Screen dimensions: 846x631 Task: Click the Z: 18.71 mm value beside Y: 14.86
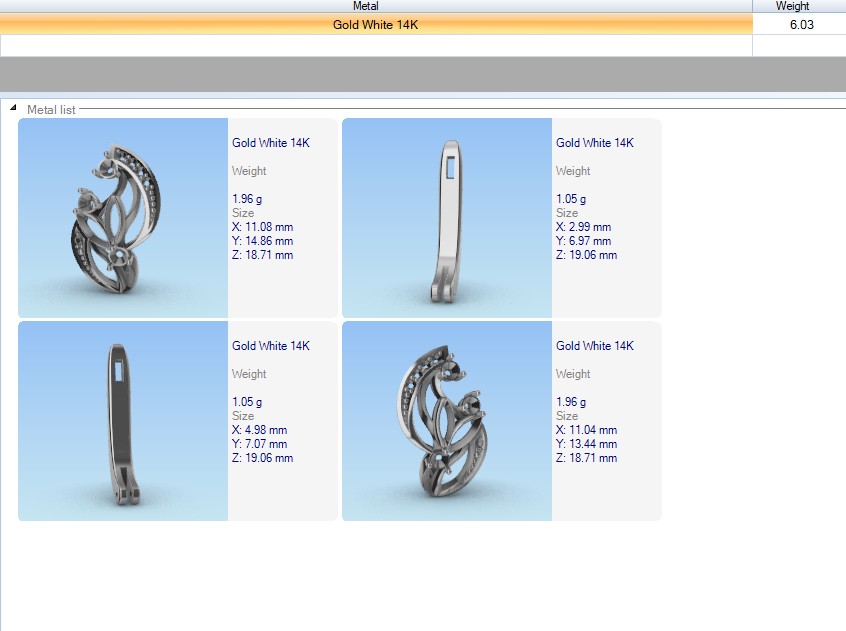(262, 255)
